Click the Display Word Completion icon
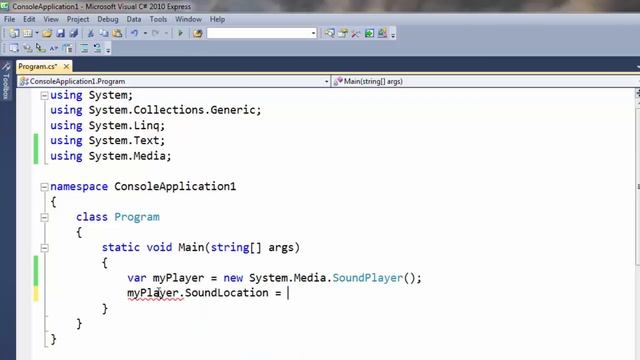The height and width of the screenshot is (360, 640). pos(54,49)
